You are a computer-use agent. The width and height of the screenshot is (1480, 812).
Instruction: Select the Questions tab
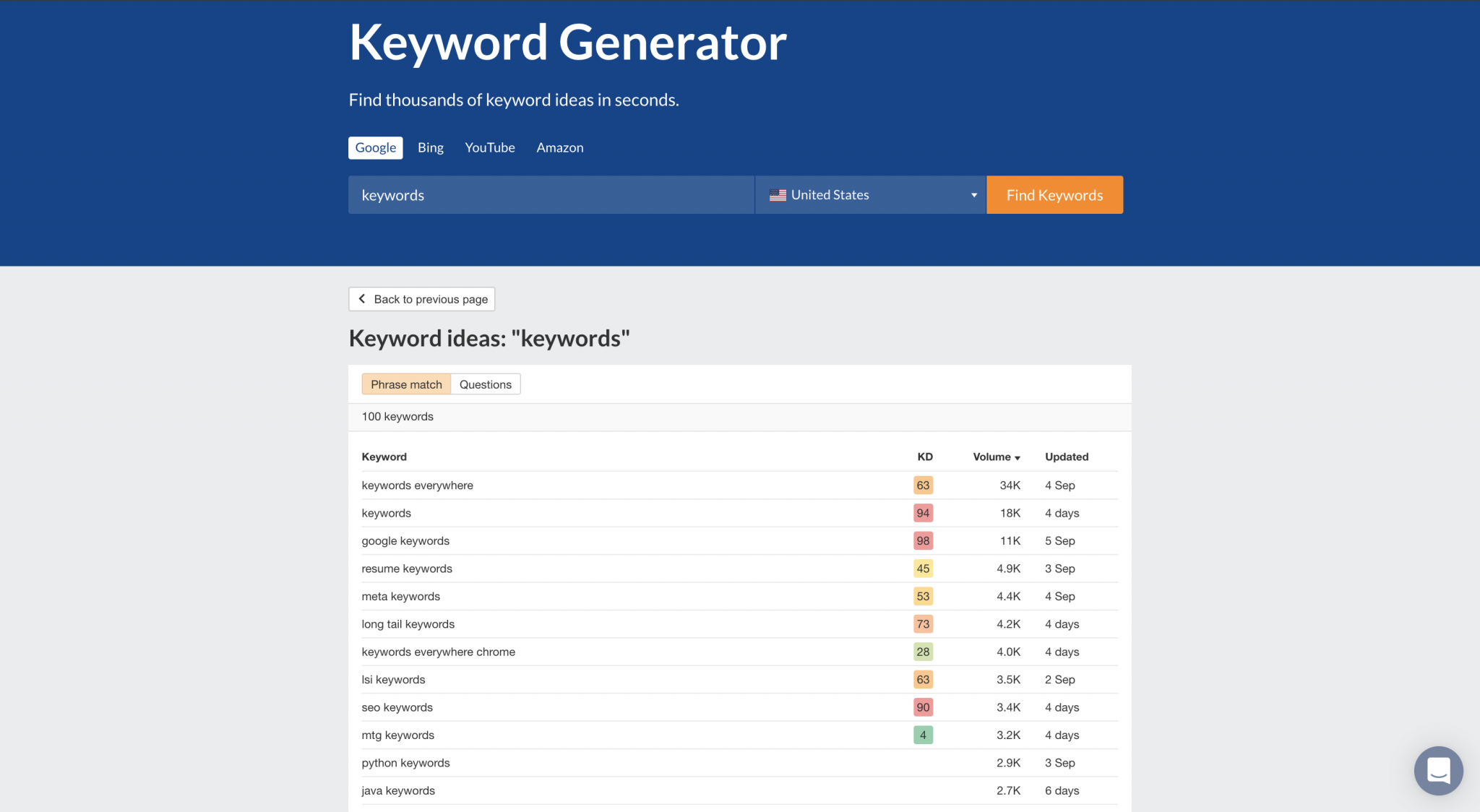(486, 384)
